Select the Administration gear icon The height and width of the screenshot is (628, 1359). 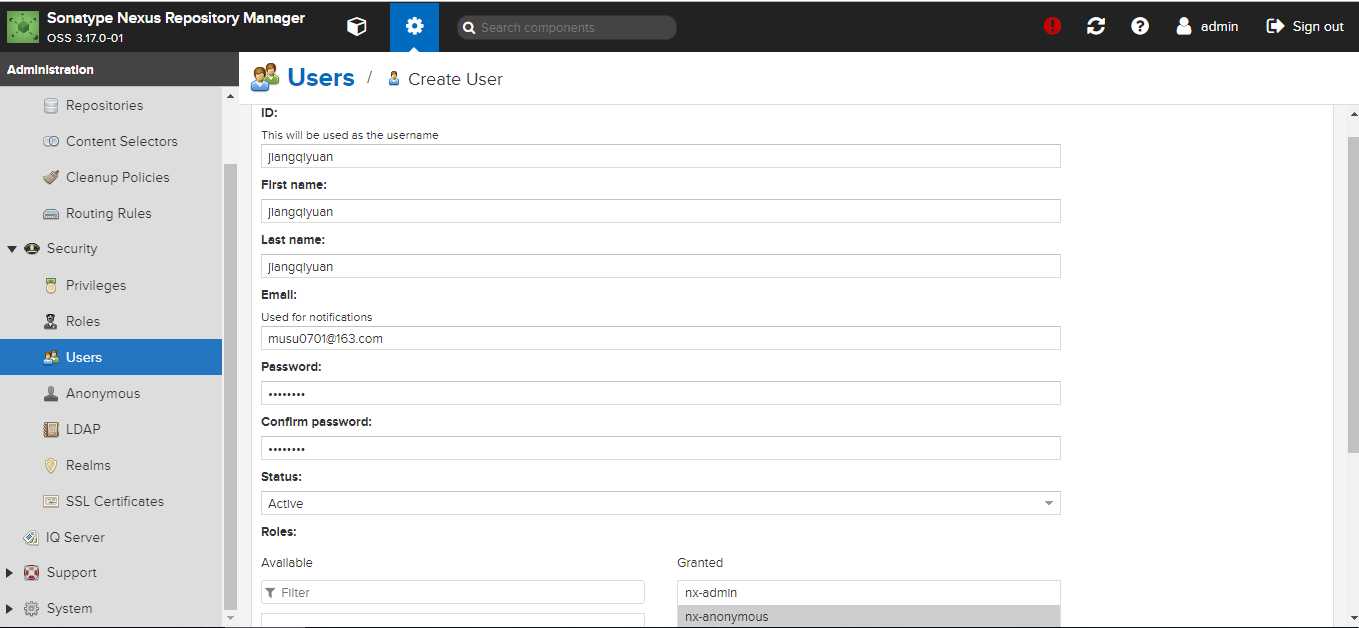414,27
